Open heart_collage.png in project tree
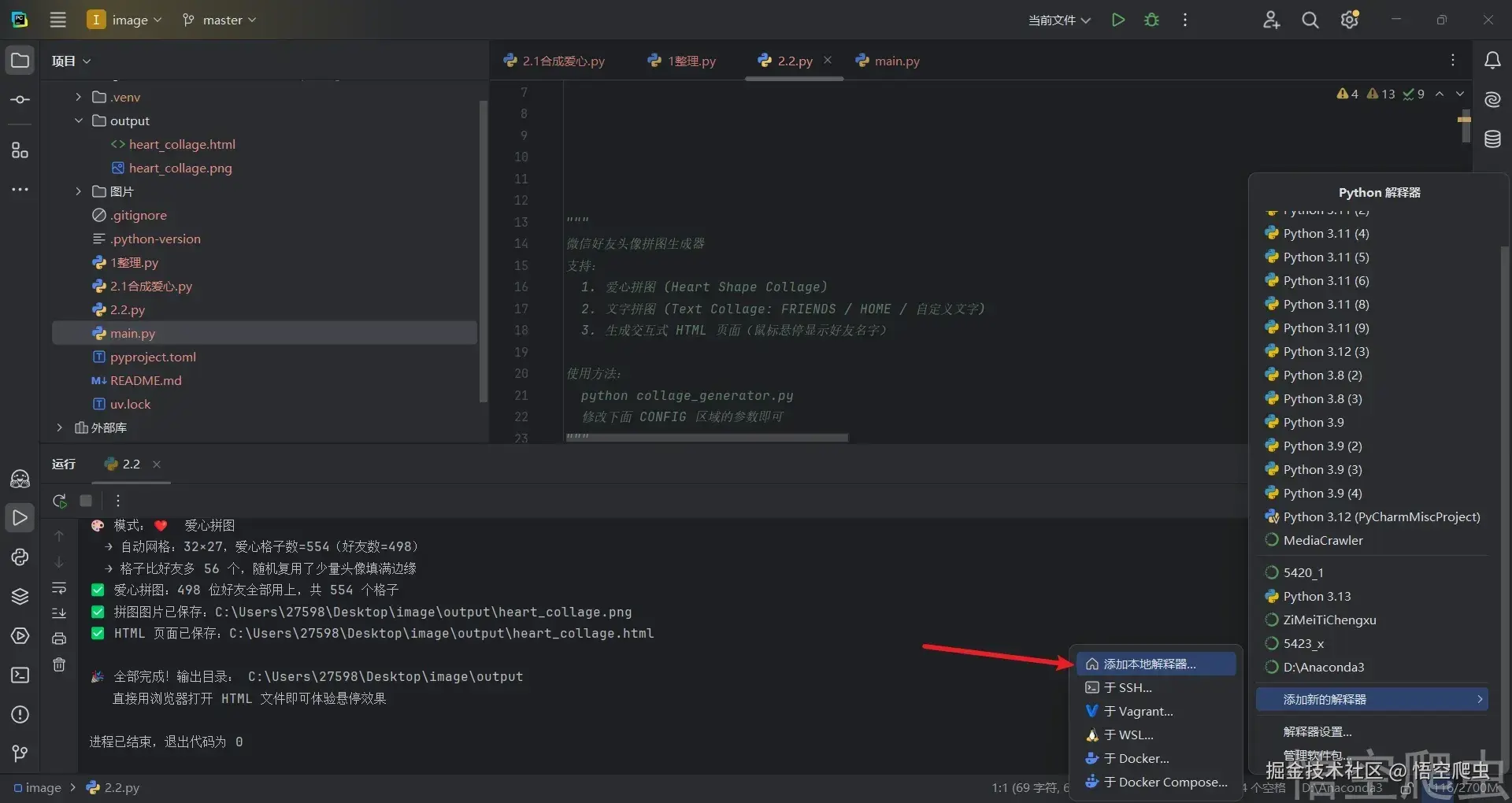The height and width of the screenshot is (803, 1512). pos(180,168)
